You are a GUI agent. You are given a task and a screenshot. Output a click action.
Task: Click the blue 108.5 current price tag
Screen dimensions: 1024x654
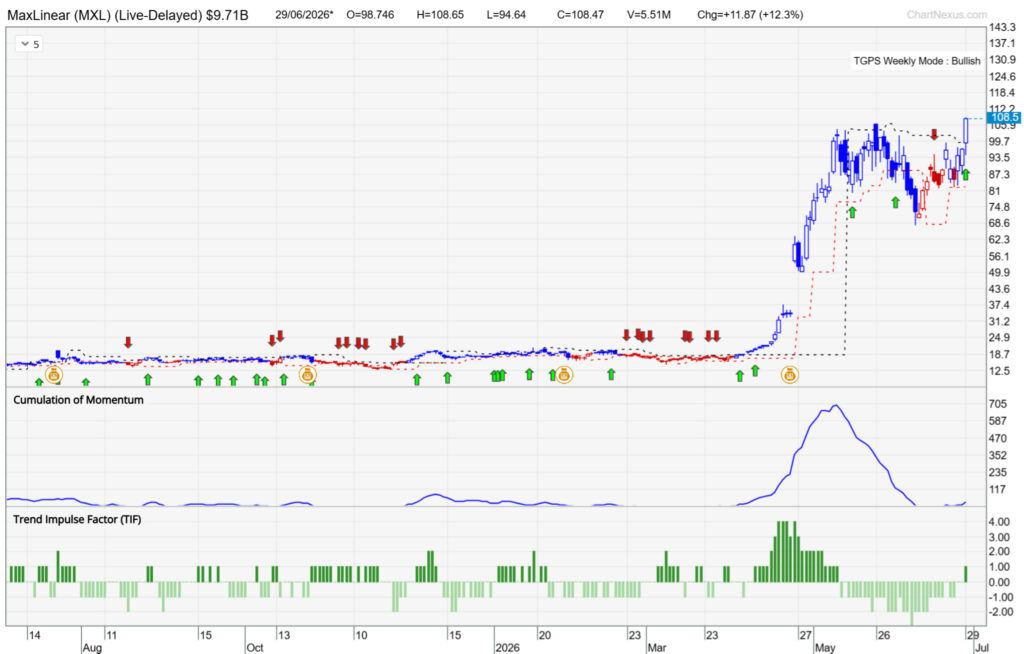point(1004,118)
